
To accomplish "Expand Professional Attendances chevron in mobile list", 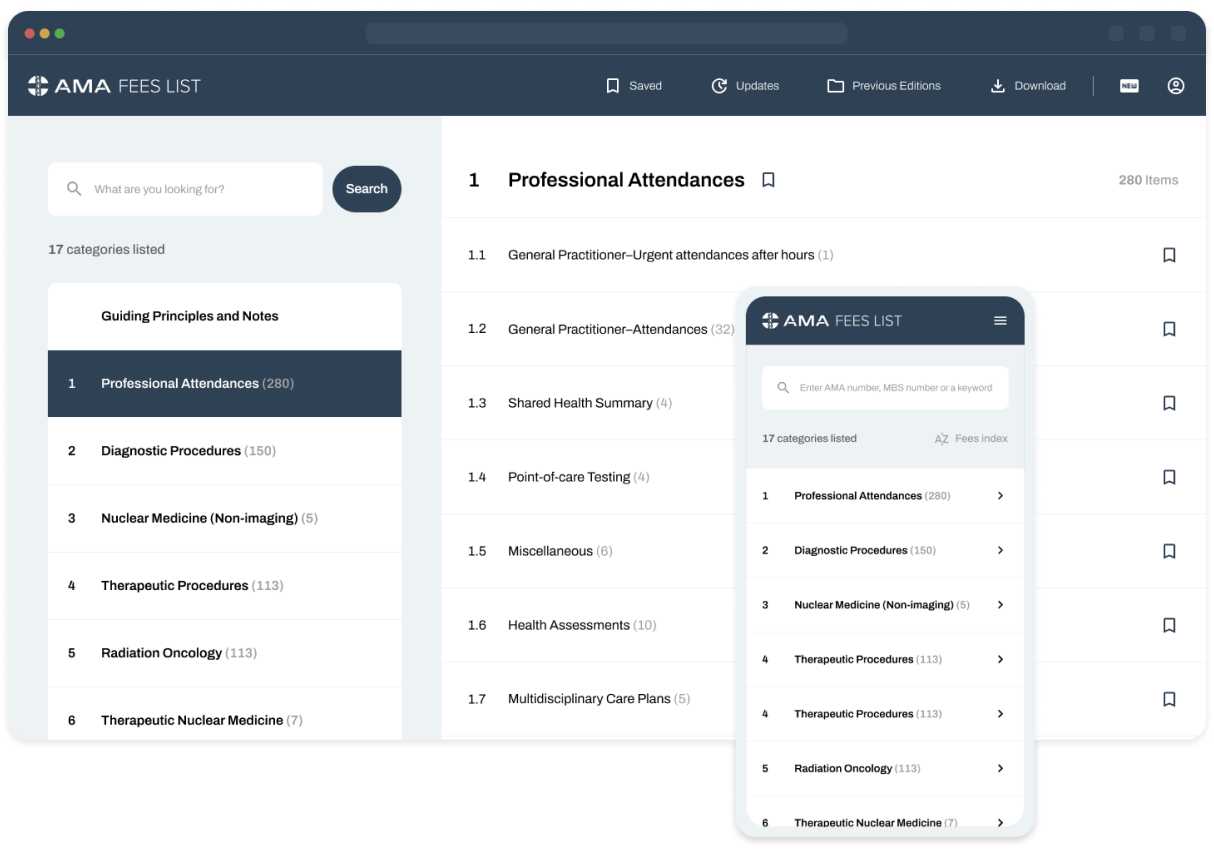I will (1000, 496).
